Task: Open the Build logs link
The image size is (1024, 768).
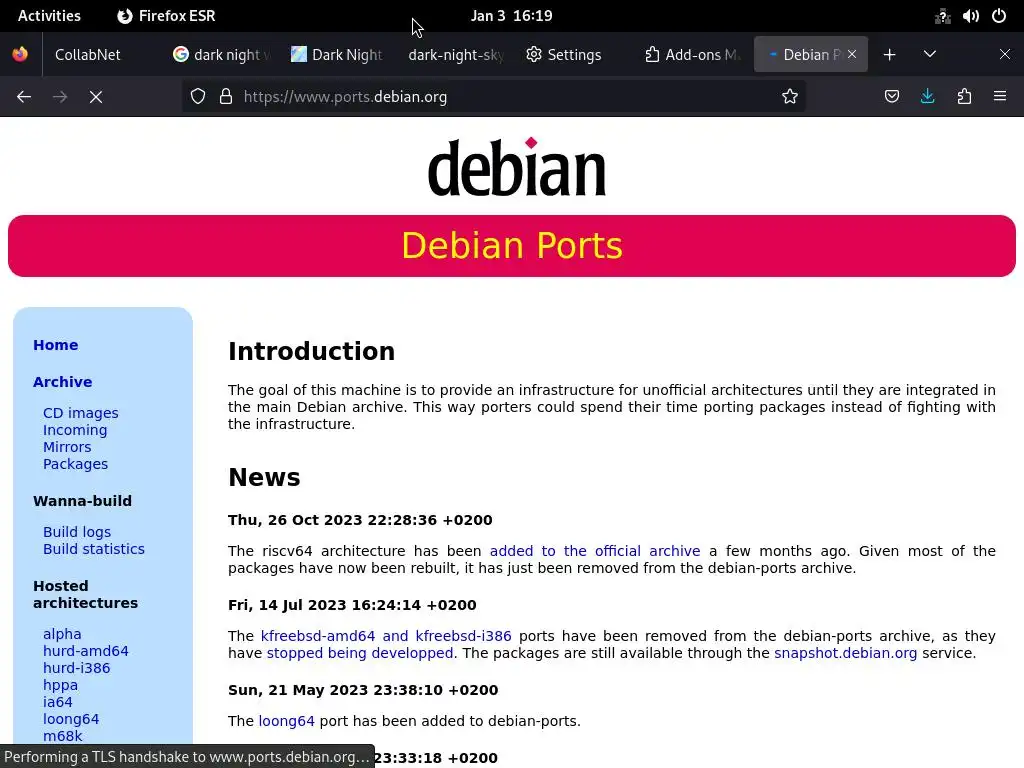Action: click(x=77, y=532)
